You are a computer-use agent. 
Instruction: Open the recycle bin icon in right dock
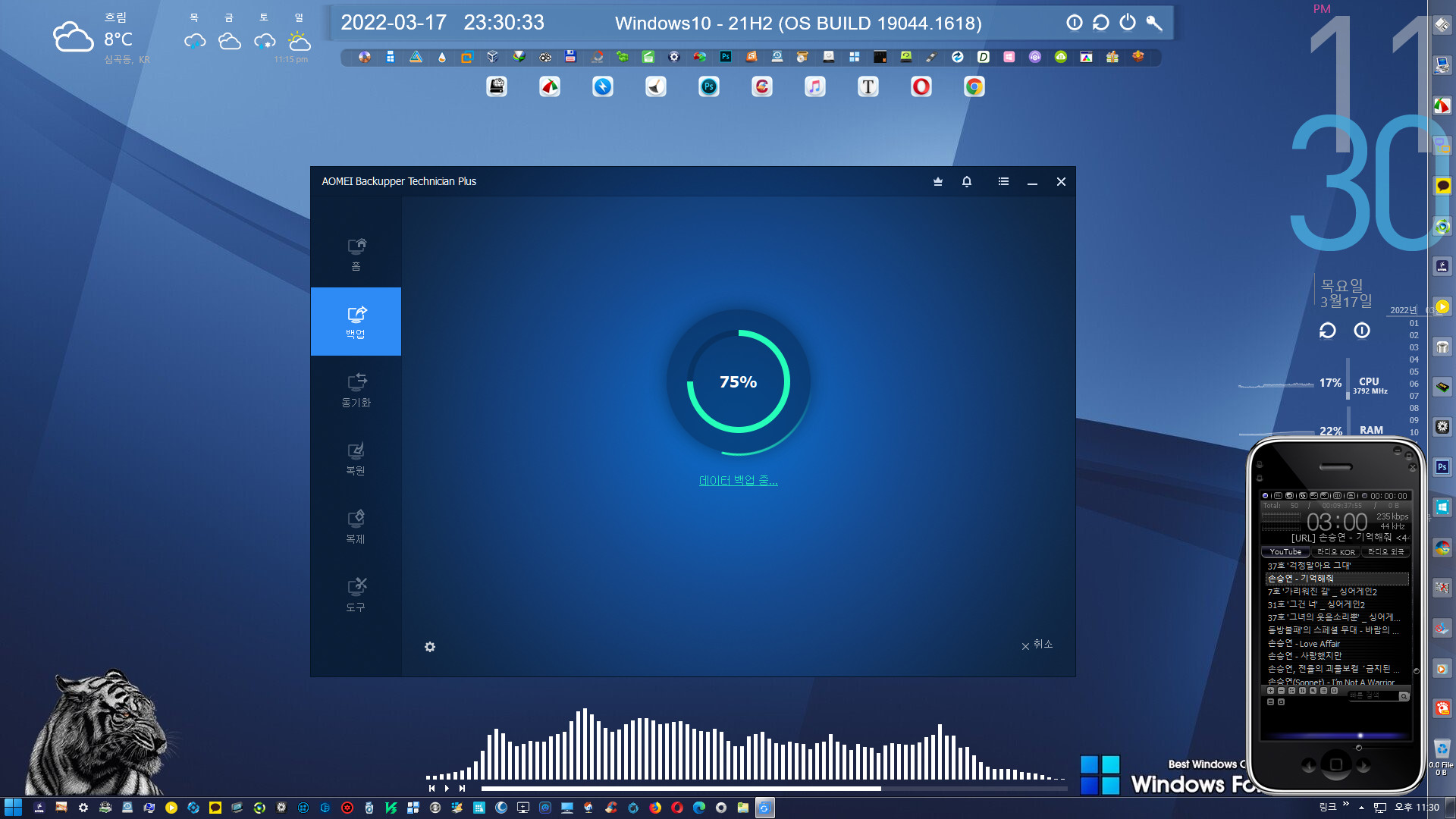point(1442,749)
